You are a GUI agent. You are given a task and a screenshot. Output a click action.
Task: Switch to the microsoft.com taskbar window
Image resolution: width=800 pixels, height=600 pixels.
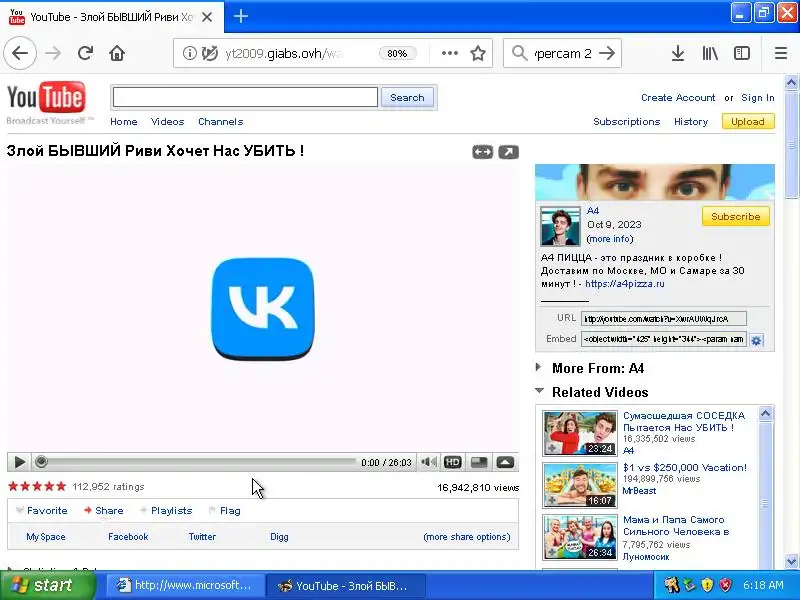coord(185,585)
